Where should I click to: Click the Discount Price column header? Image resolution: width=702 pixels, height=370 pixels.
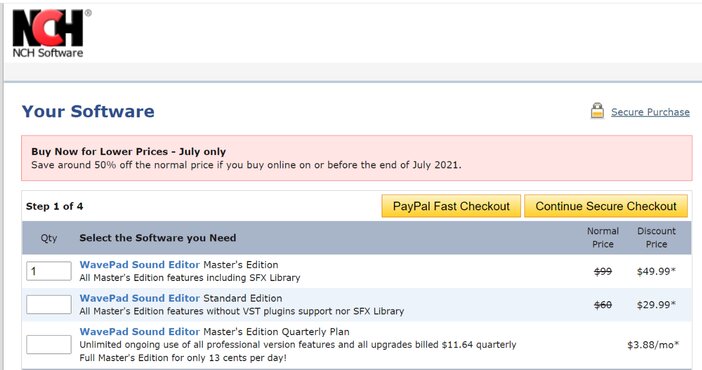(x=656, y=237)
